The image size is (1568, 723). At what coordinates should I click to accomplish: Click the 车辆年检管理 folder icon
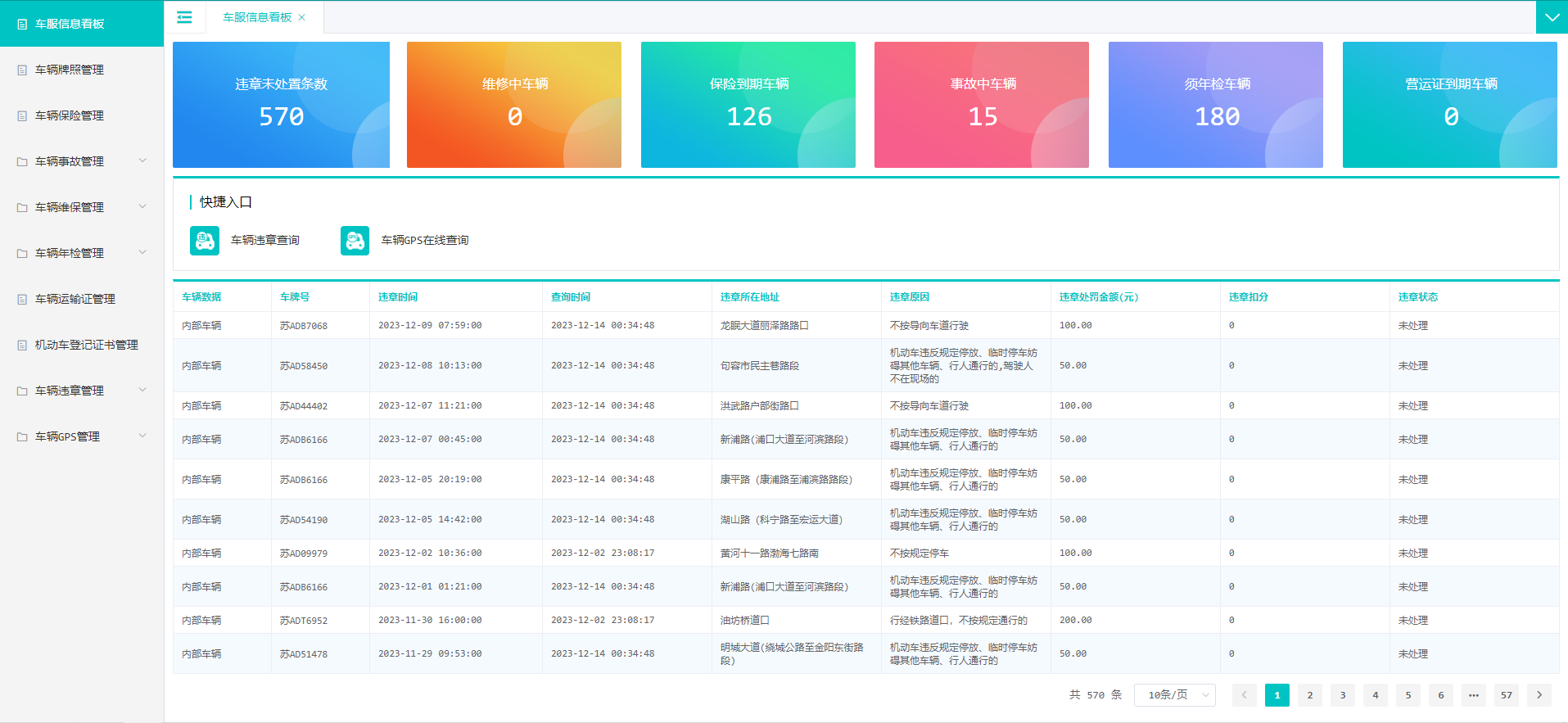coord(22,254)
